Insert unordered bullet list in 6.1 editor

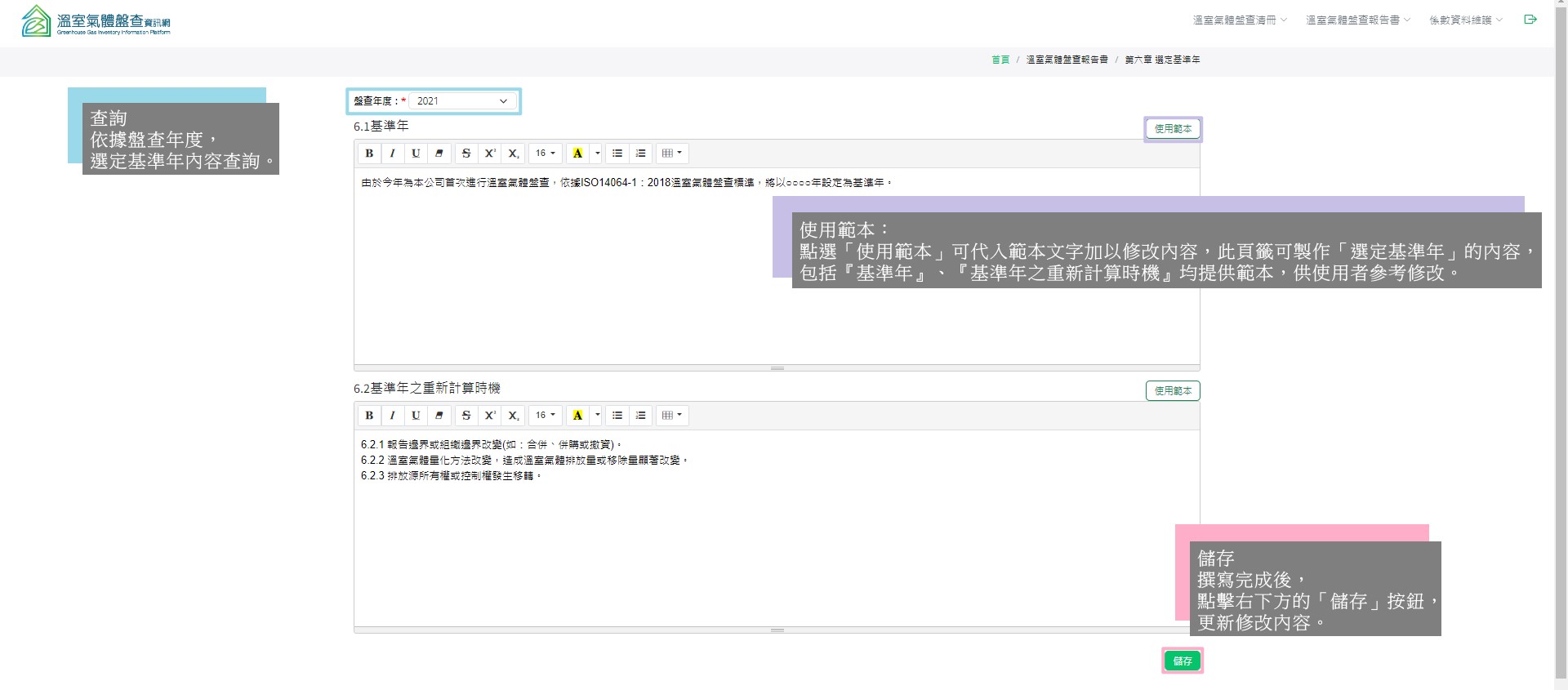click(617, 154)
